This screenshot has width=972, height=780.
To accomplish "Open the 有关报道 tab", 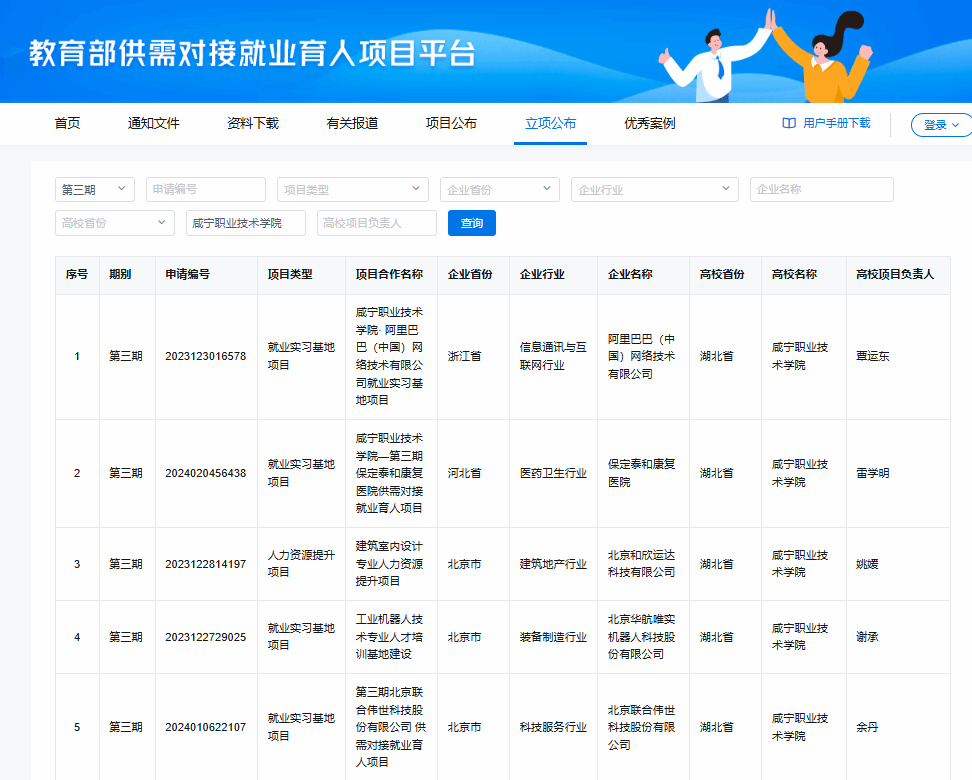I will (352, 124).
